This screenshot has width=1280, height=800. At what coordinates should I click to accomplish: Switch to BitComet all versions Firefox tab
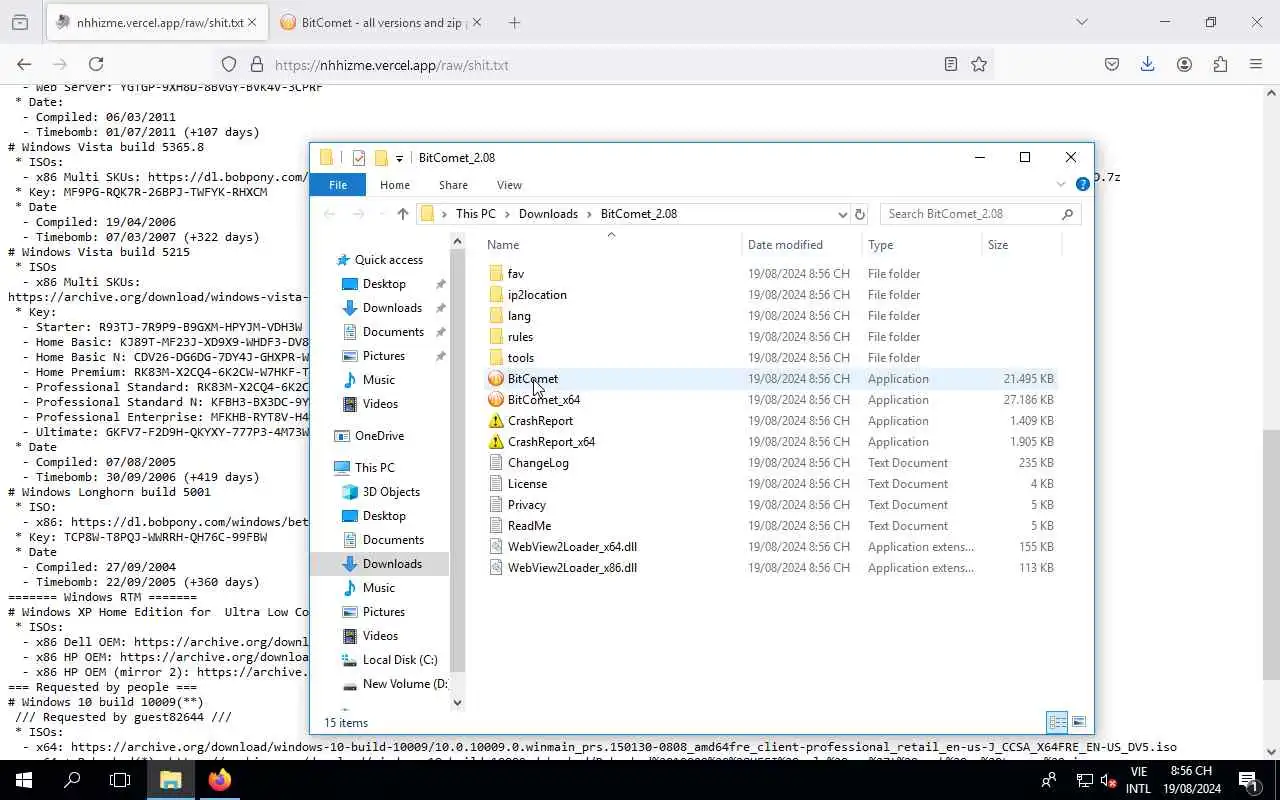click(x=380, y=22)
